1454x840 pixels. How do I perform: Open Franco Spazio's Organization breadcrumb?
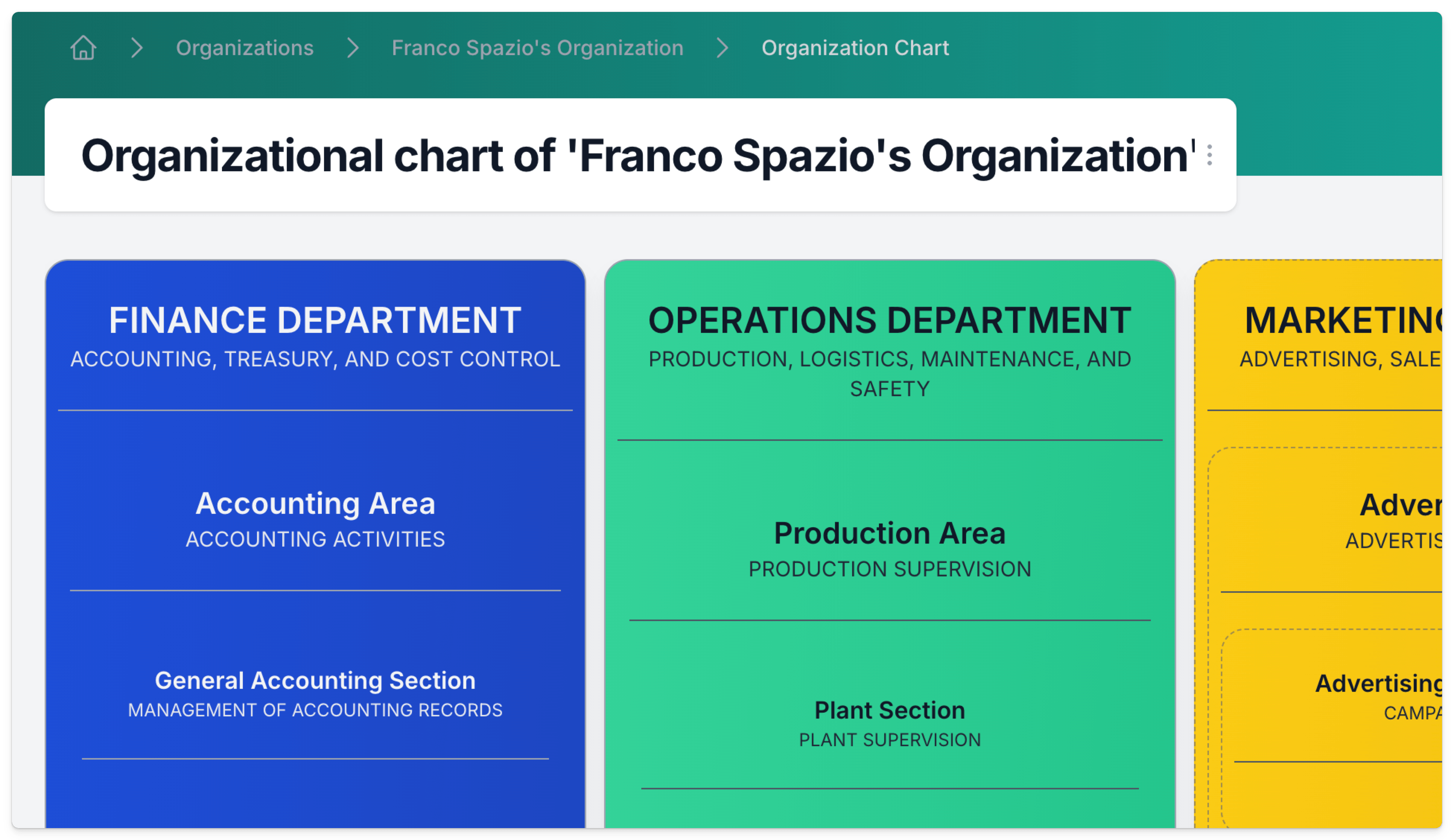pyautogui.click(x=537, y=48)
